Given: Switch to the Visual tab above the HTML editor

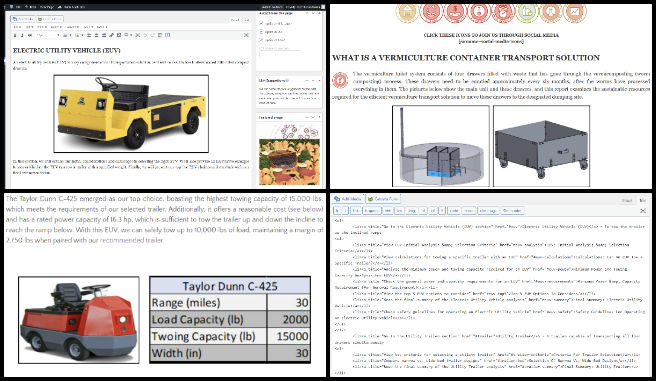Looking at the screenshot, I should pyautogui.click(x=627, y=201).
